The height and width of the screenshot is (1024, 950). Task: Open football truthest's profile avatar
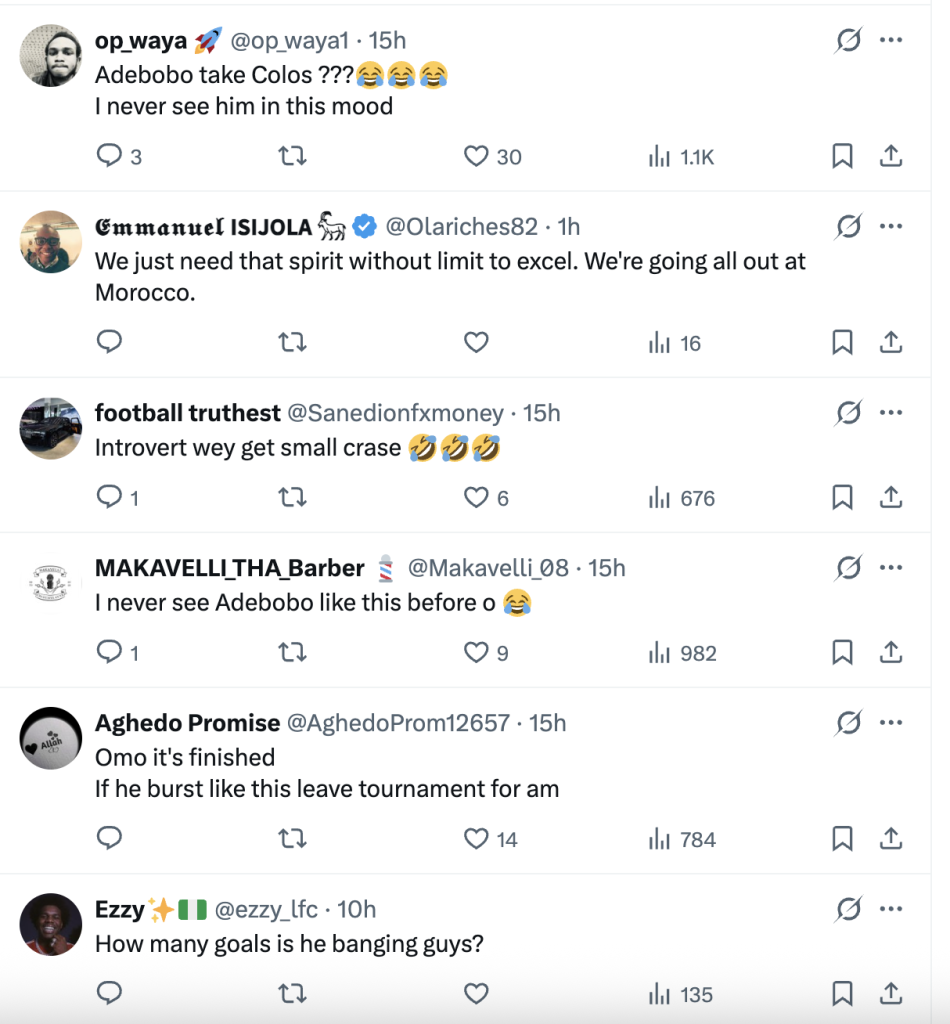pyautogui.click(x=51, y=428)
